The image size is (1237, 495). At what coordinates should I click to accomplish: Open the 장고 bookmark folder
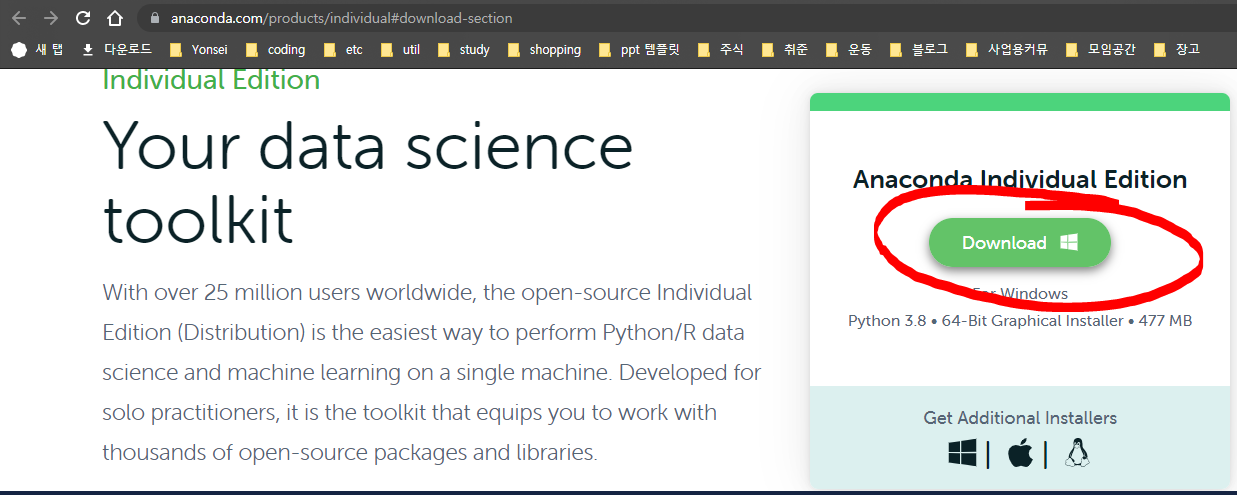pyautogui.click(x=1177, y=49)
